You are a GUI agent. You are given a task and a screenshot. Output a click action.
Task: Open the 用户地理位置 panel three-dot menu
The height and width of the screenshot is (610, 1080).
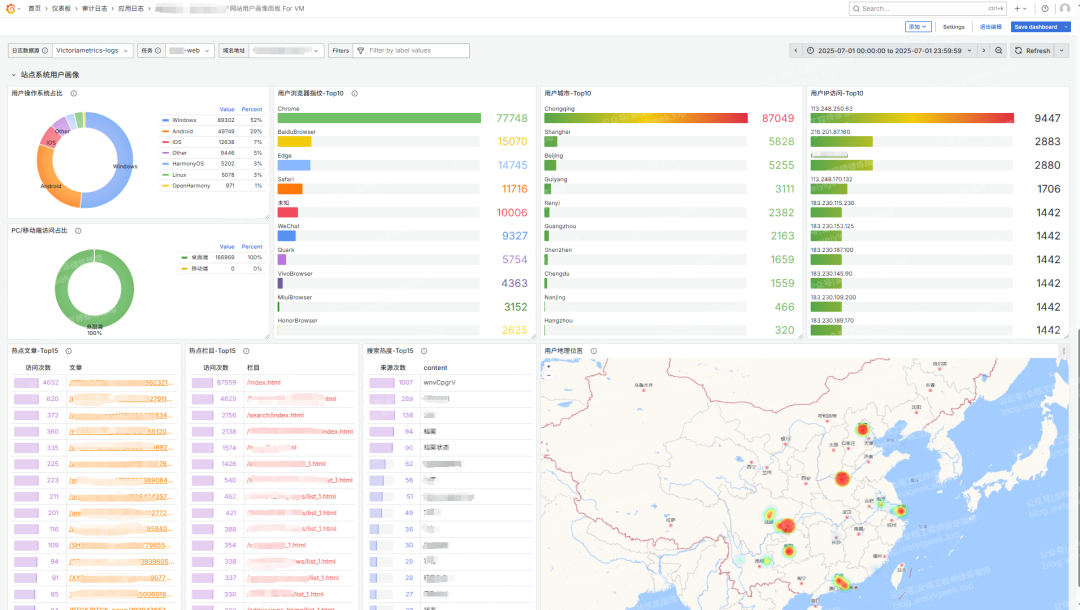(x=1063, y=350)
